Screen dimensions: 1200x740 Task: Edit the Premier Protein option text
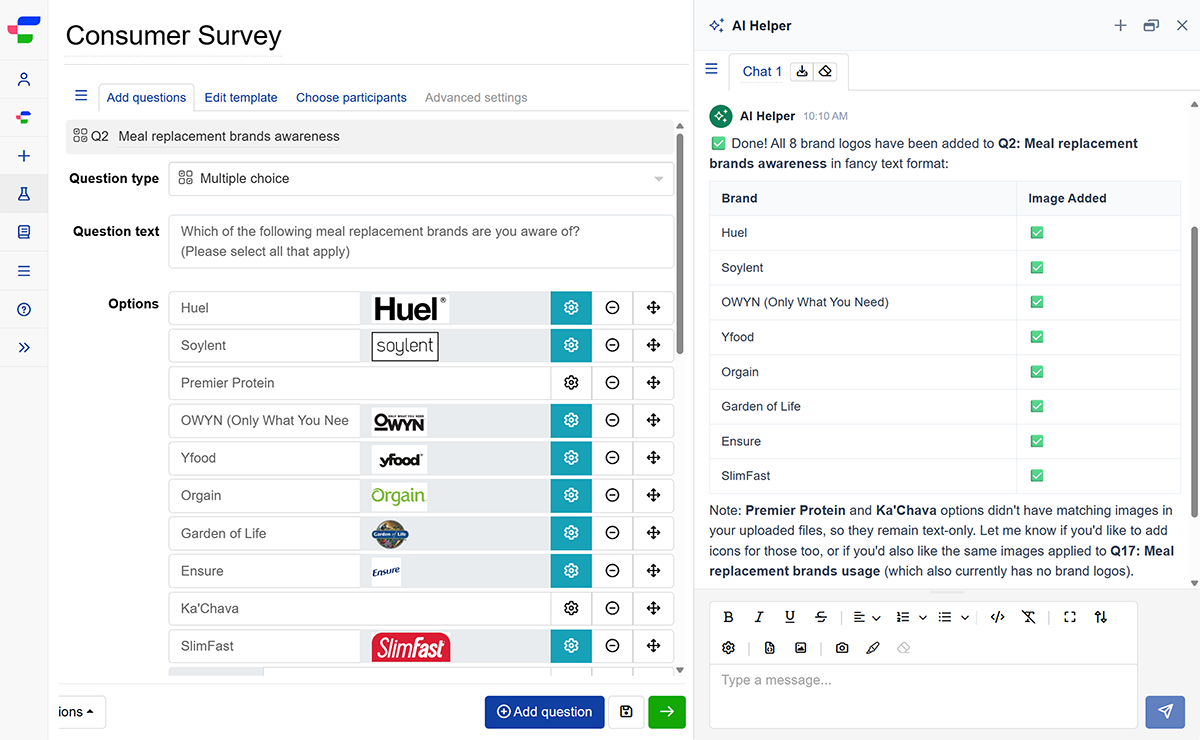point(360,383)
